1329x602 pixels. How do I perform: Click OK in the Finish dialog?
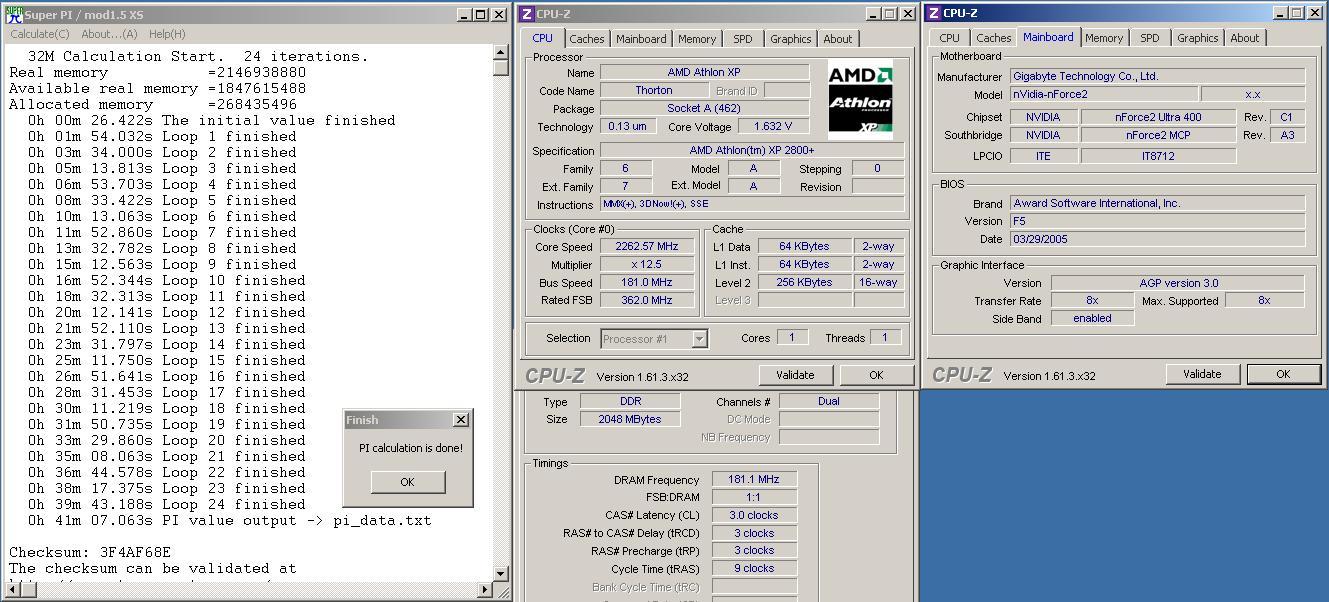[x=407, y=482]
